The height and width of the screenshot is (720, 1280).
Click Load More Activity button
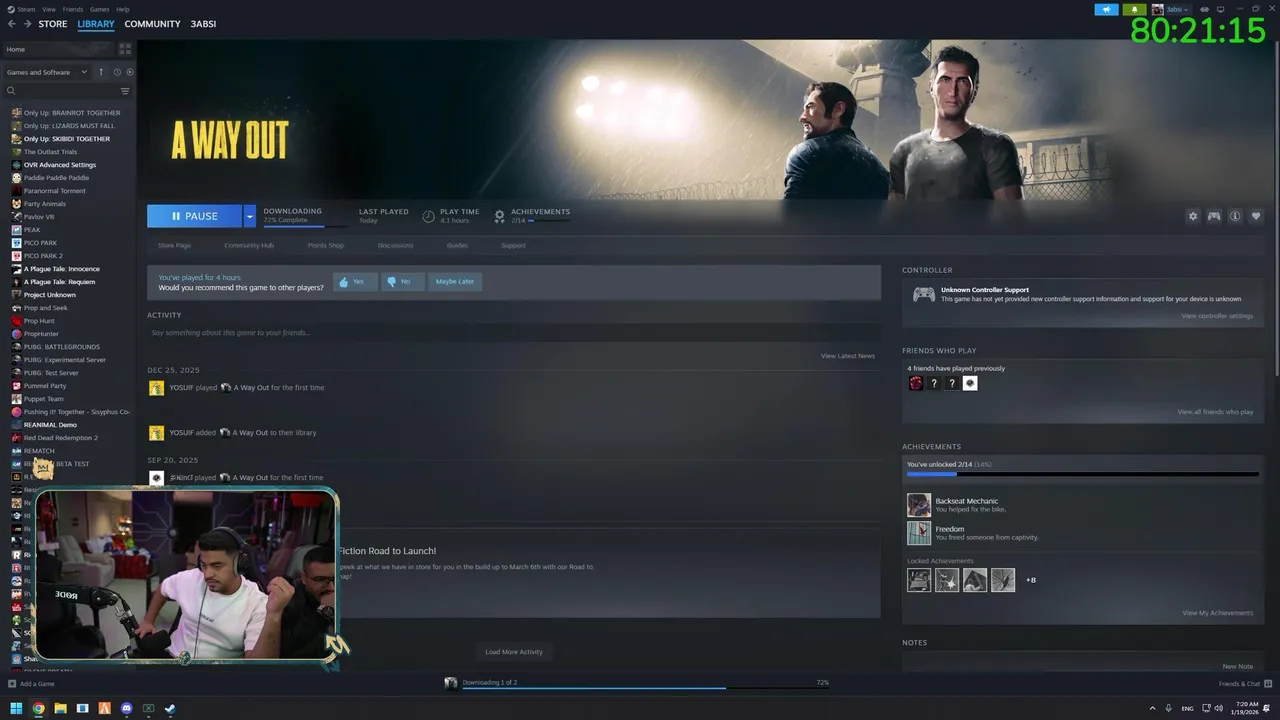coord(514,652)
